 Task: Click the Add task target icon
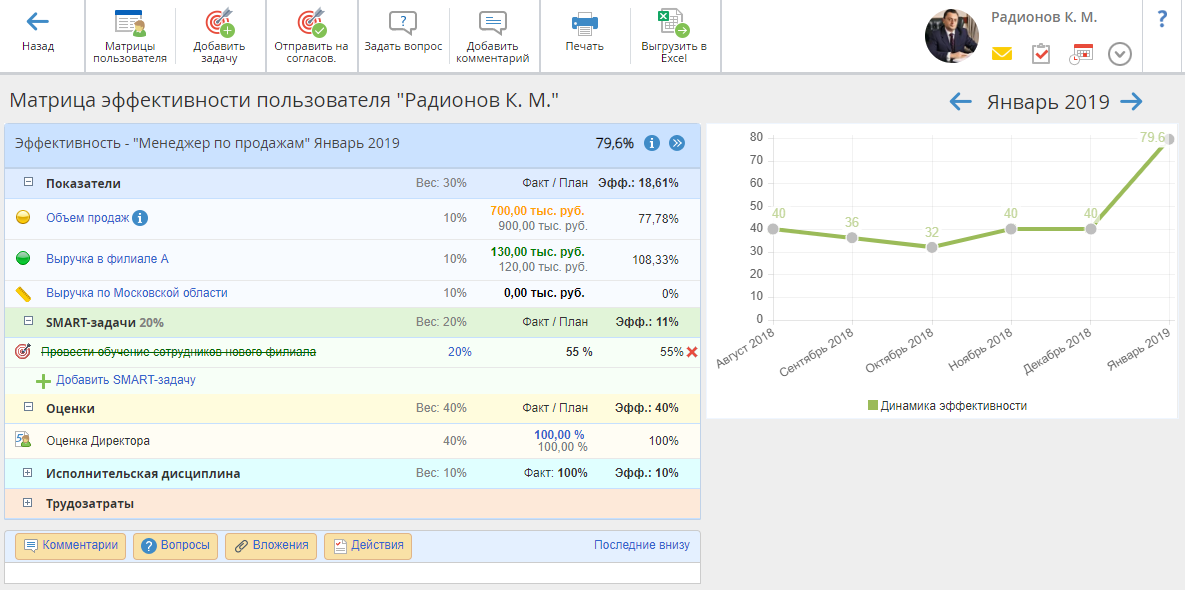(x=219, y=24)
